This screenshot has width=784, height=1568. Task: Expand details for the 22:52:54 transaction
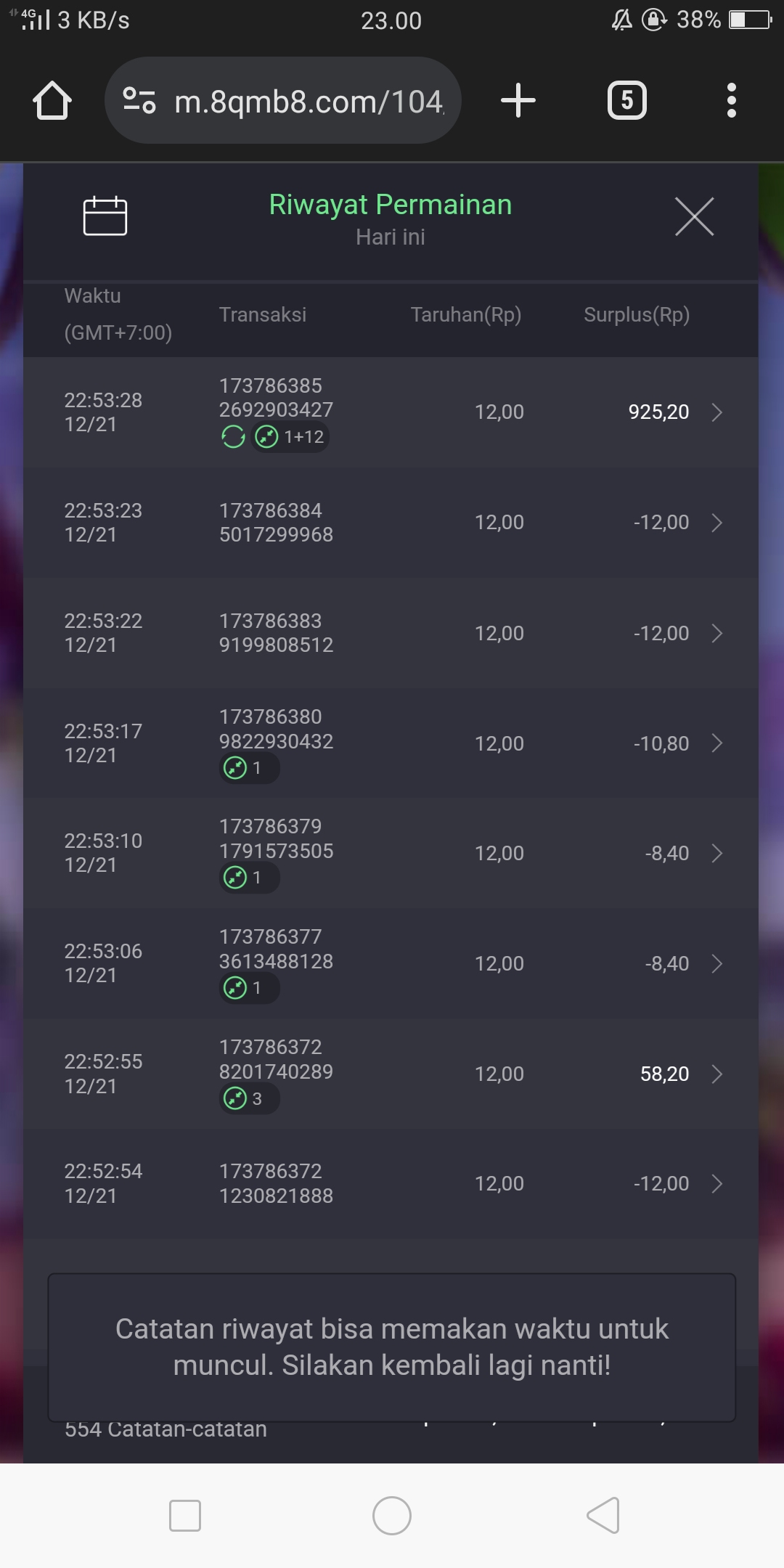click(x=716, y=1184)
